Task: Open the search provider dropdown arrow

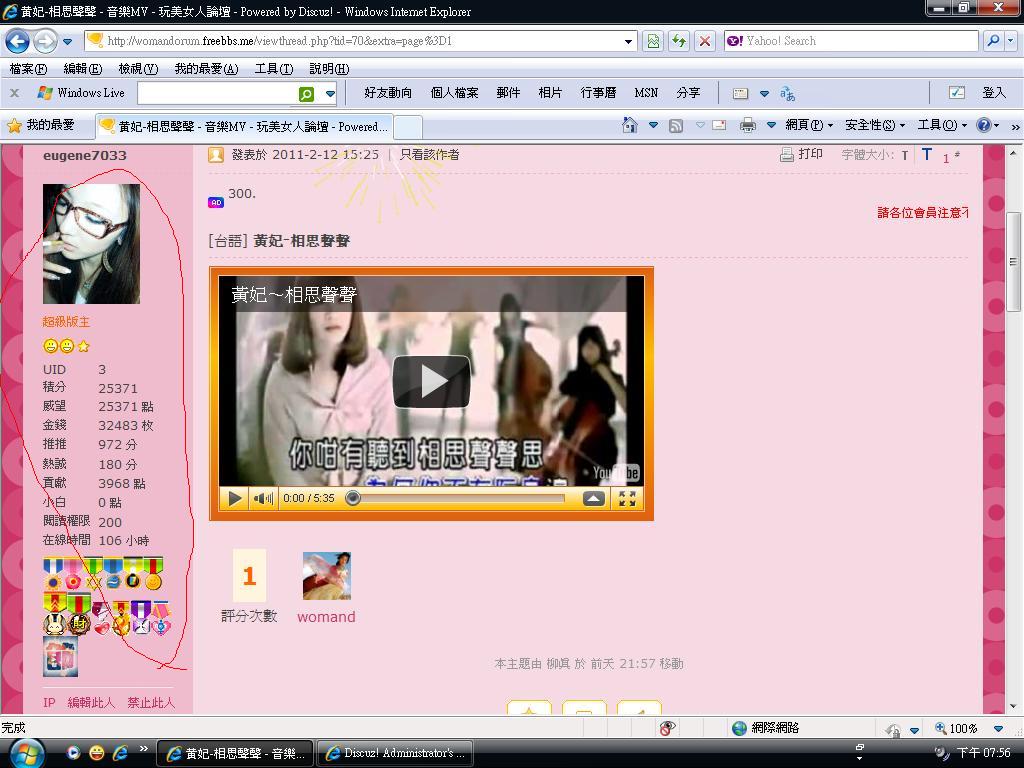Action: click(1010, 40)
